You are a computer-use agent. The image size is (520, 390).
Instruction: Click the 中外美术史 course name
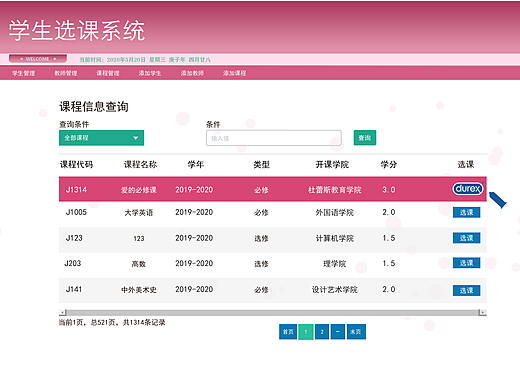click(x=139, y=290)
